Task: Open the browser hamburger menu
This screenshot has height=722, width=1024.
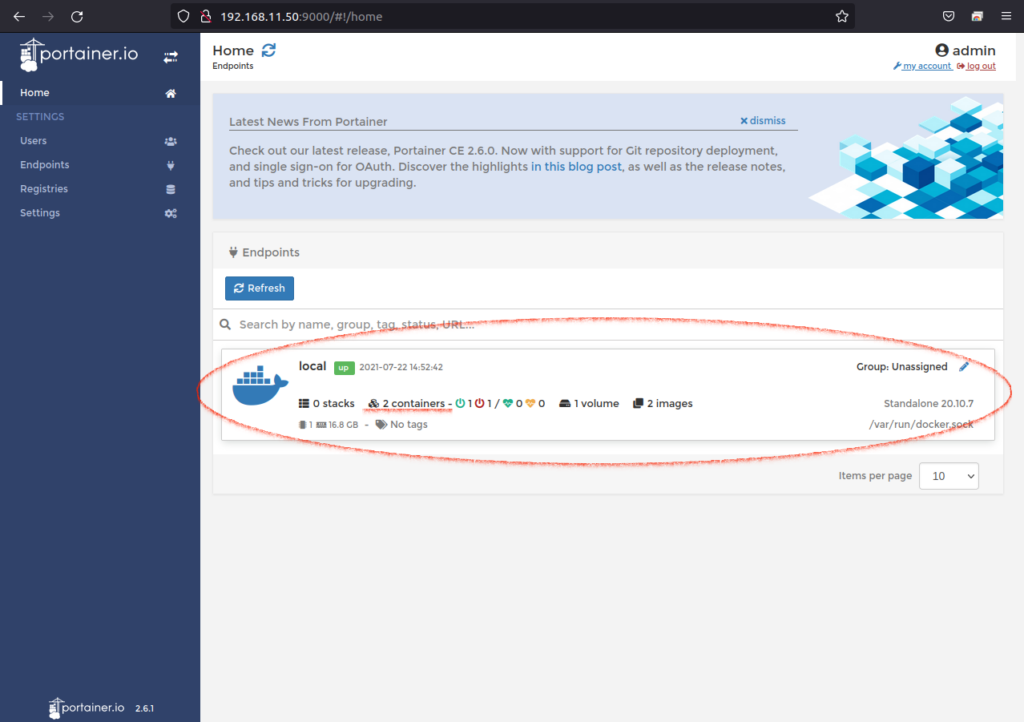Action: [x=1006, y=16]
